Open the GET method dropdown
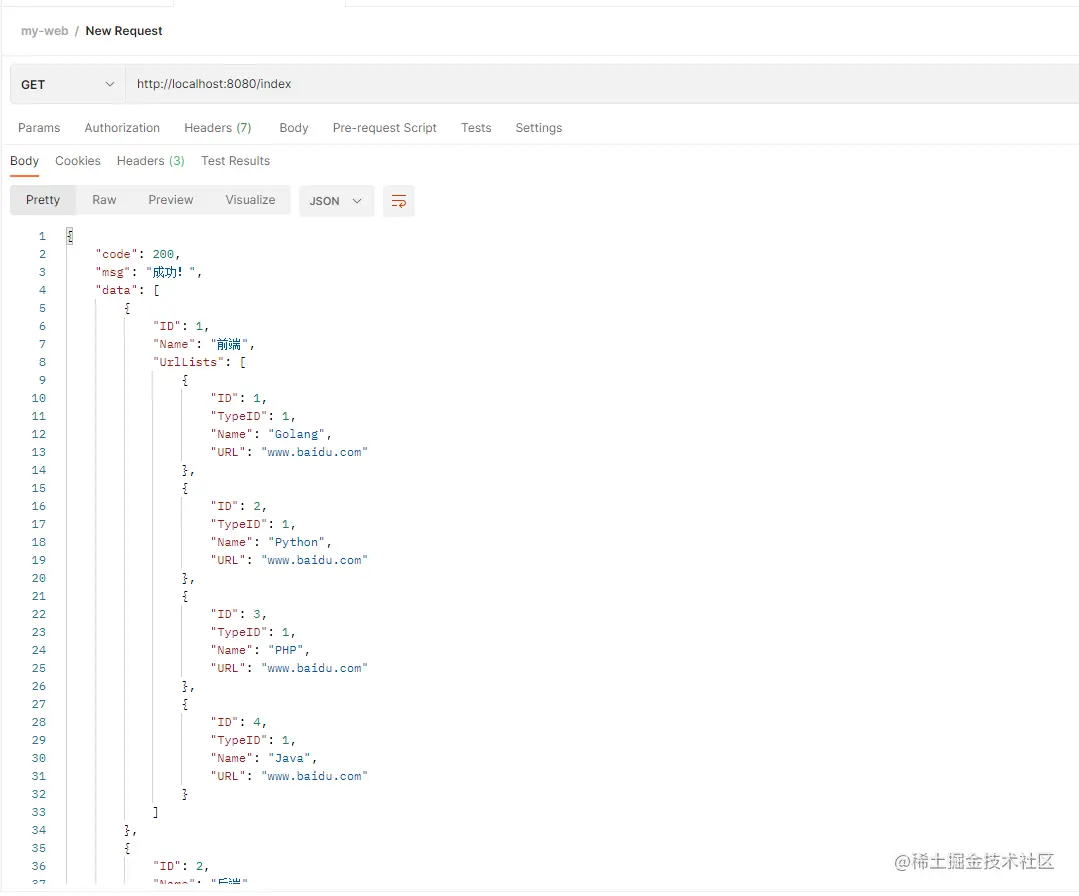The height and width of the screenshot is (896, 1079). [x=67, y=85]
